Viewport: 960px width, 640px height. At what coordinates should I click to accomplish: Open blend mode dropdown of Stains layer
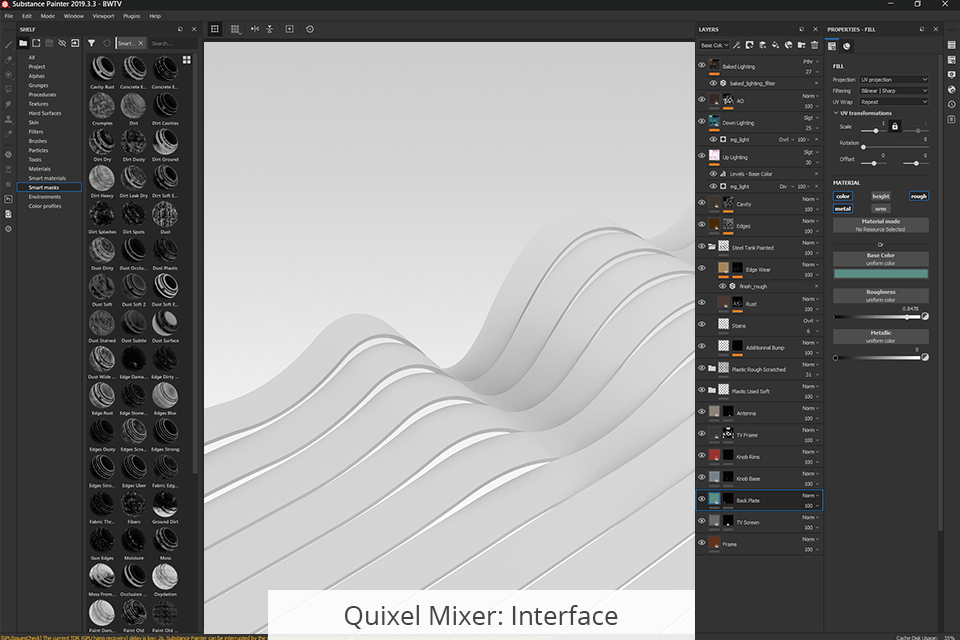(811, 320)
